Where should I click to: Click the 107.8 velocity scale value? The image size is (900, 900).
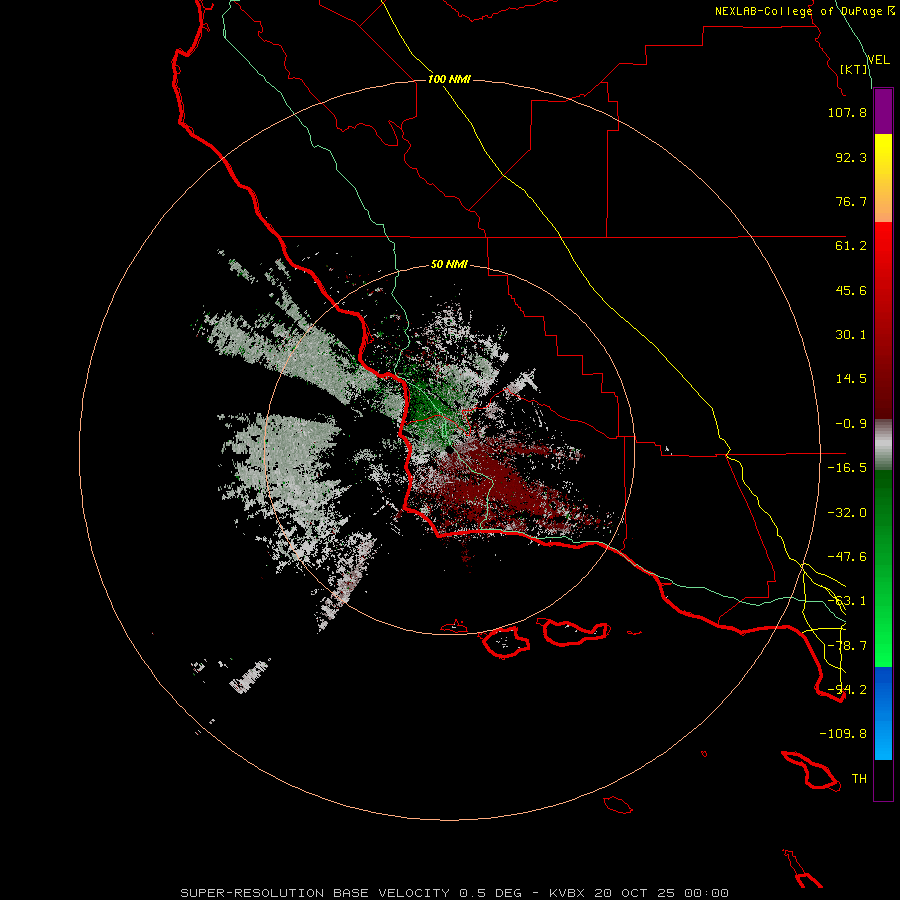[847, 112]
